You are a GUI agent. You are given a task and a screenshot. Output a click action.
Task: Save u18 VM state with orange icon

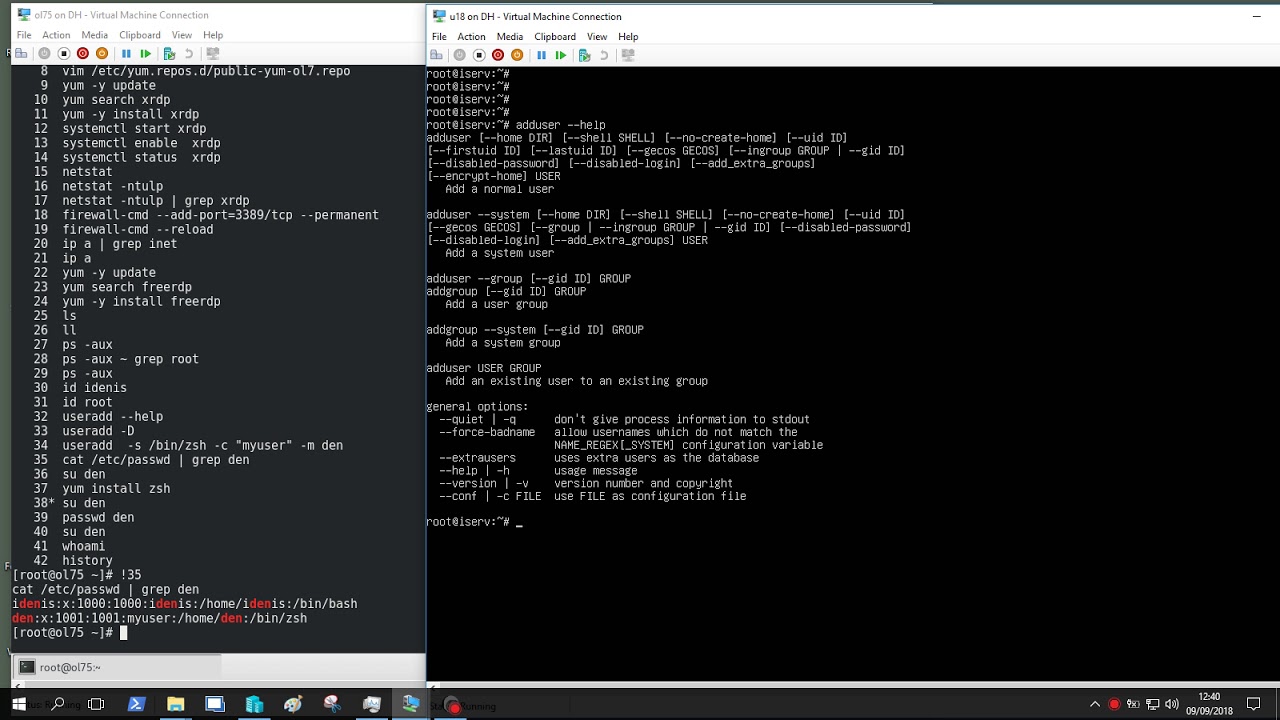click(x=517, y=55)
